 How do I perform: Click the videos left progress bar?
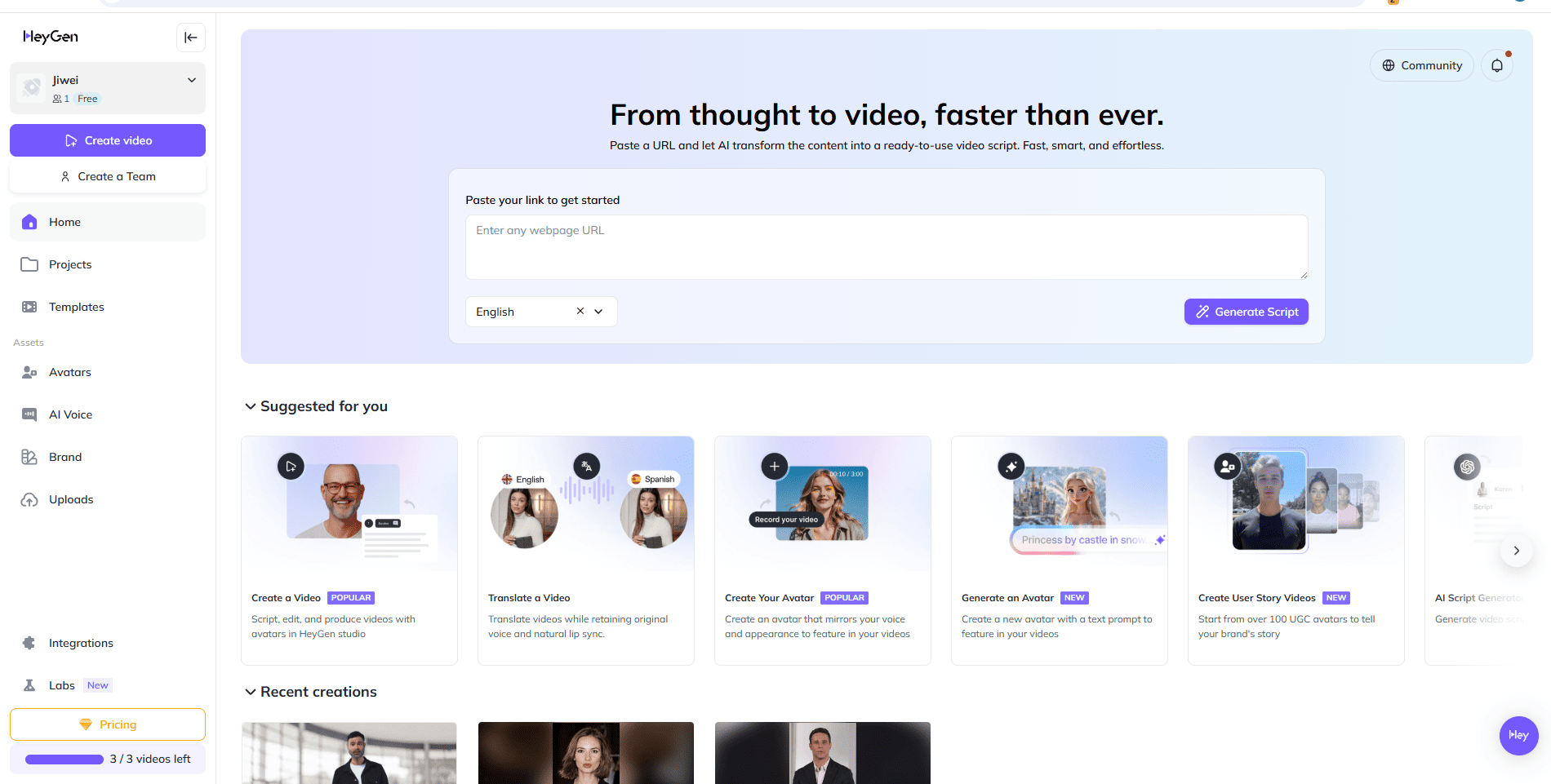point(64,760)
